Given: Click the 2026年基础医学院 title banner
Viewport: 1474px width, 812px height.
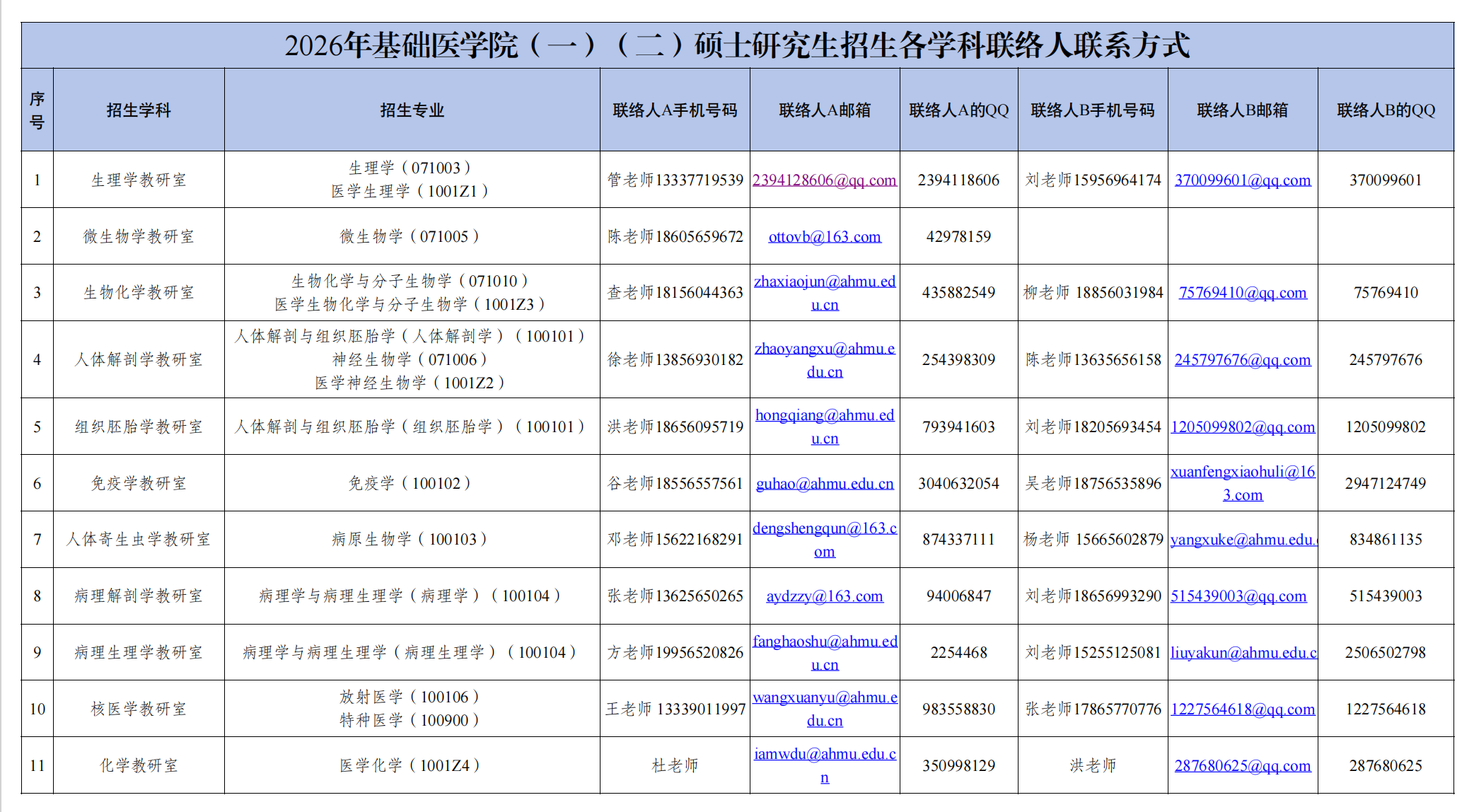Looking at the screenshot, I should pyautogui.click(x=737, y=45).
